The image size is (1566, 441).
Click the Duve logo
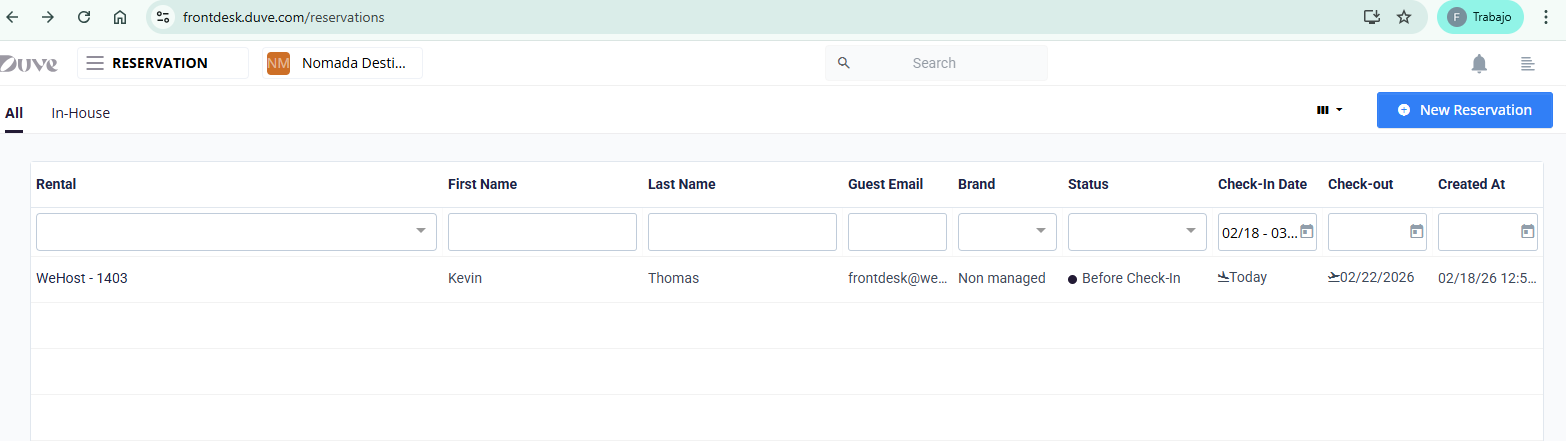click(x=29, y=64)
